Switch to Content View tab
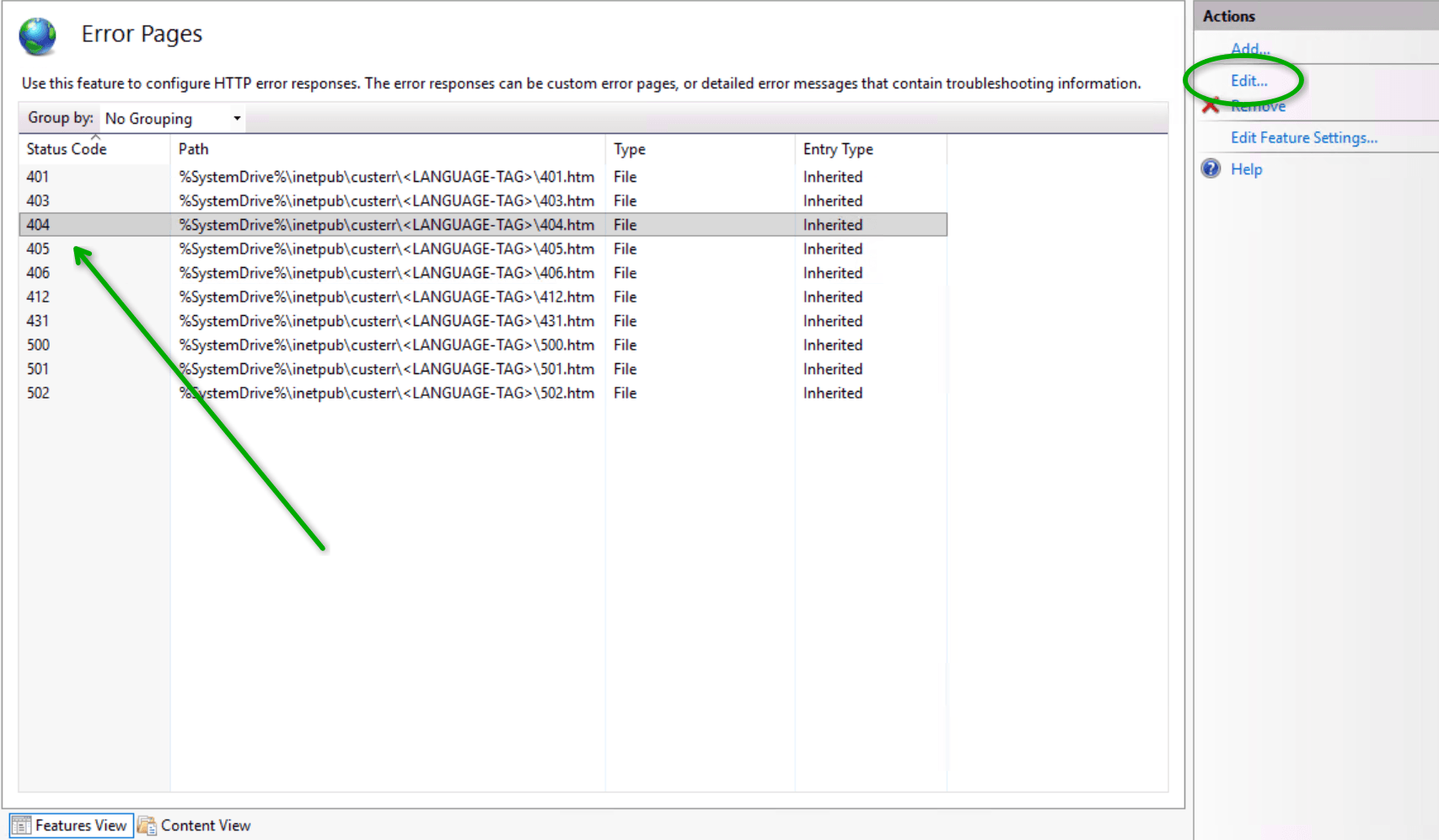This screenshot has height=840, width=1439. [195, 826]
